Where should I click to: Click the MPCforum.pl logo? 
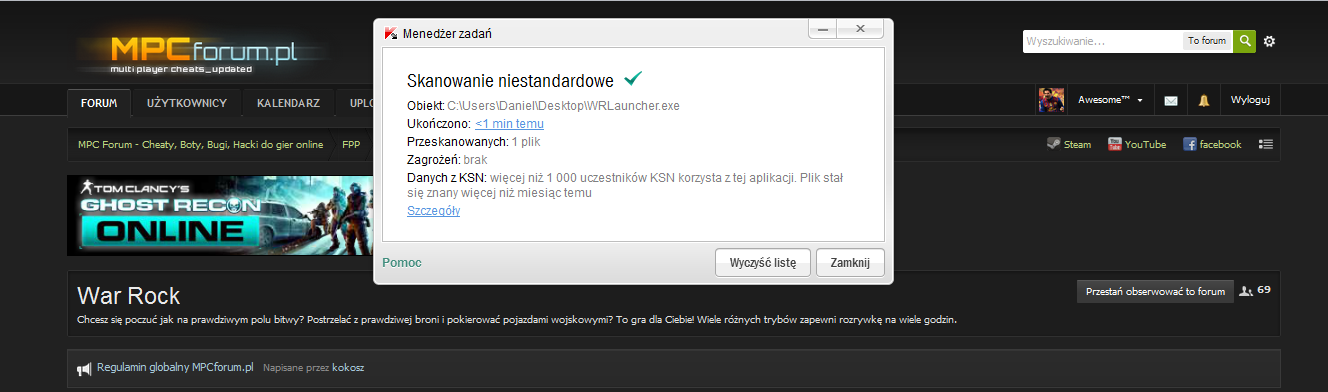point(205,54)
